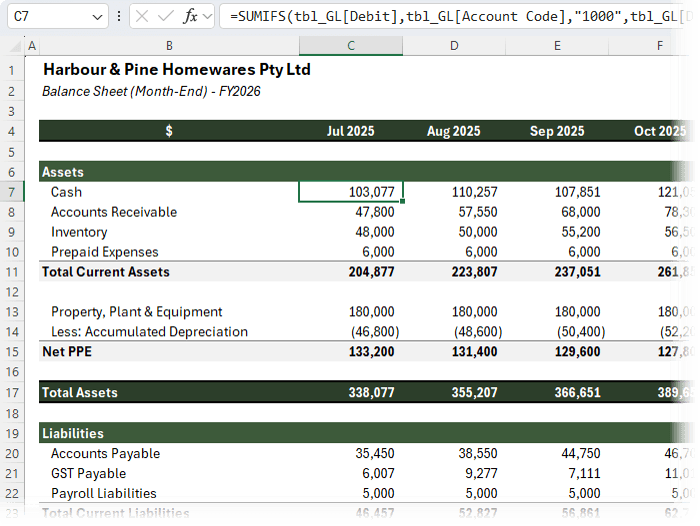Click the Total Assets label

pos(80,392)
